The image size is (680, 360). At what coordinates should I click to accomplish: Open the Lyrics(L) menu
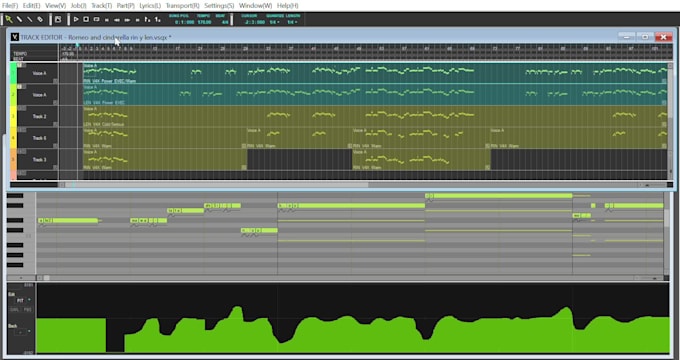(x=150, y=6)
